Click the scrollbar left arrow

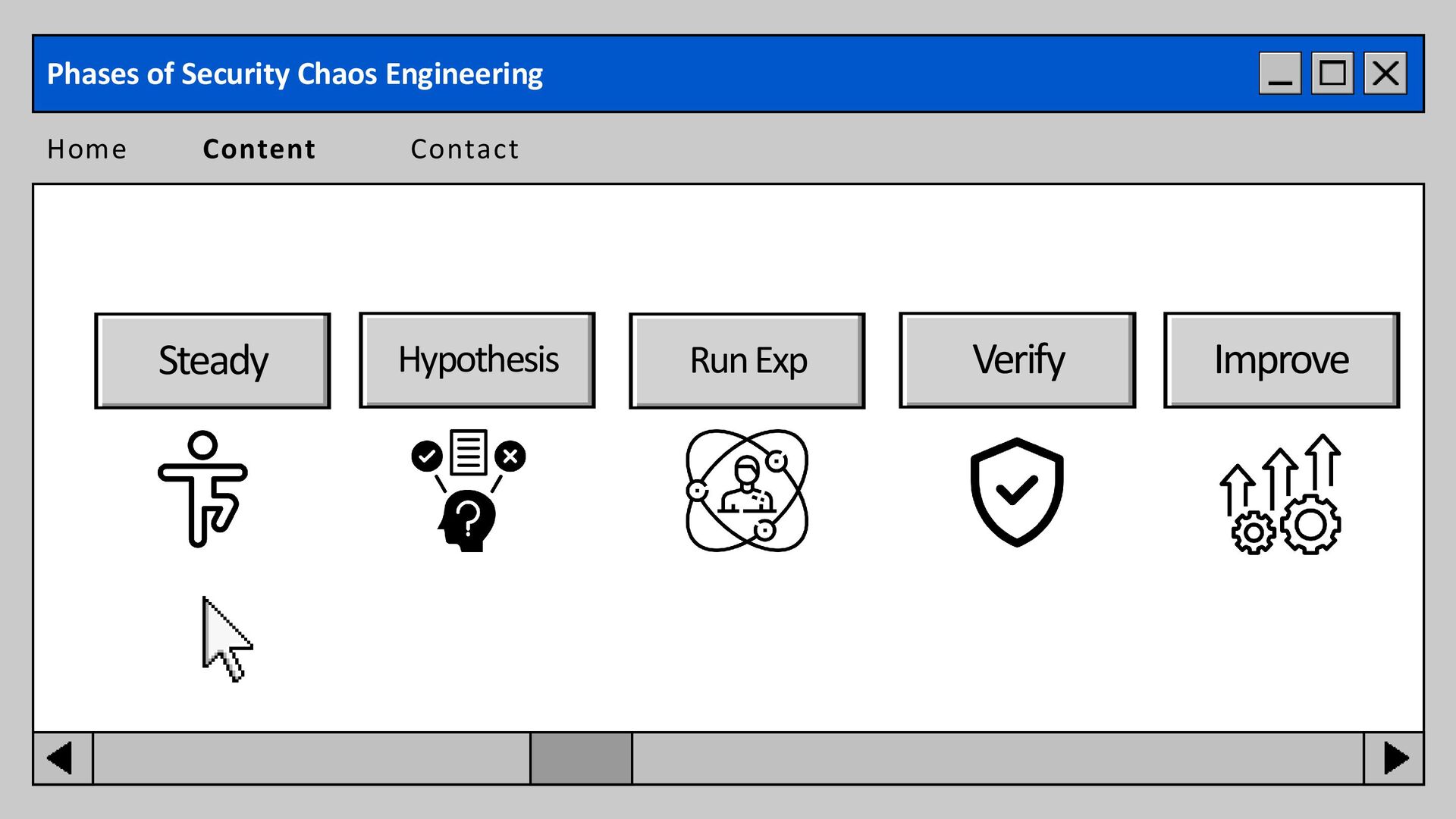[x=62, y=758]
